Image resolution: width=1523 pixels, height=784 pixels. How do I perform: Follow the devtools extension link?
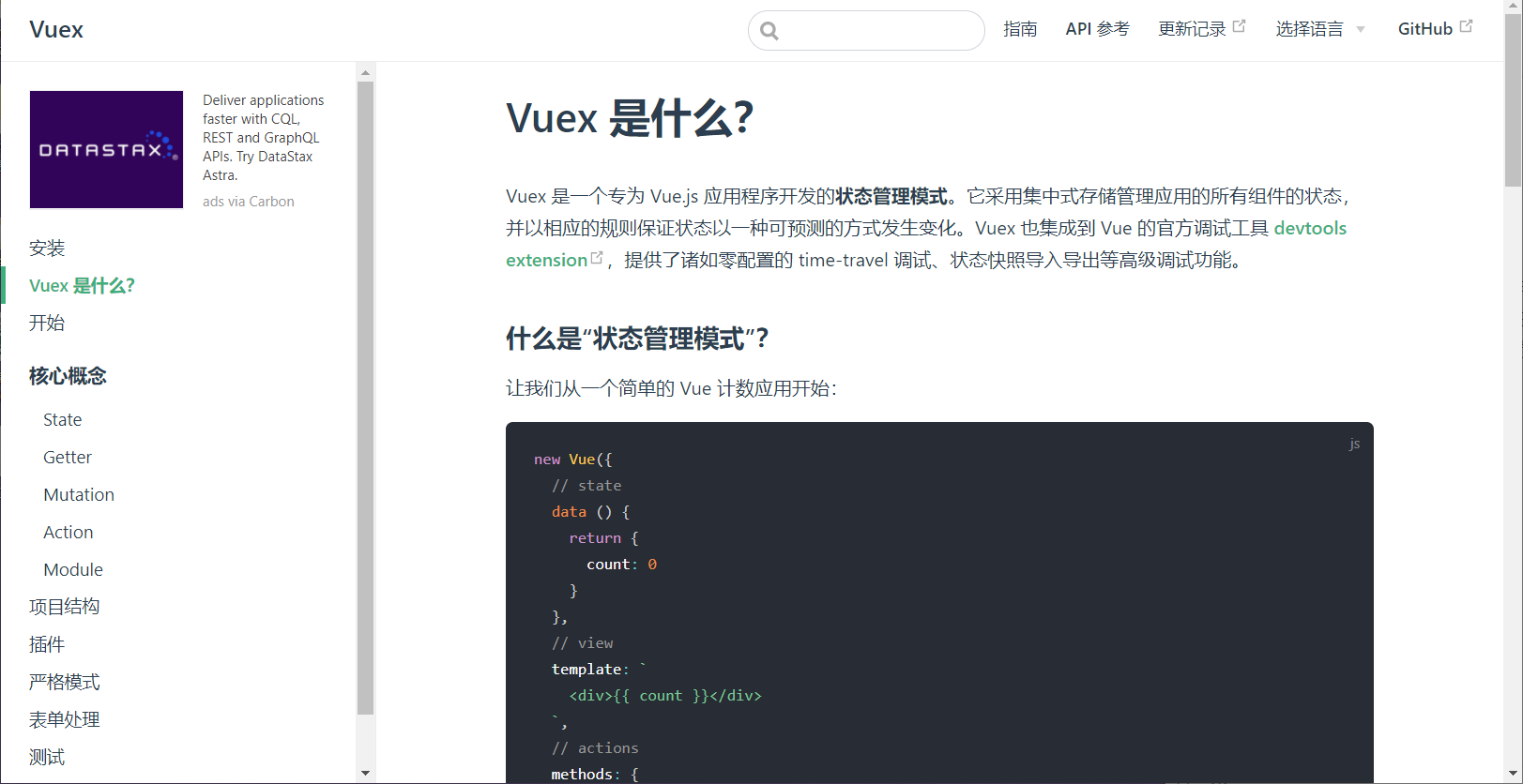pos(1310,228)
